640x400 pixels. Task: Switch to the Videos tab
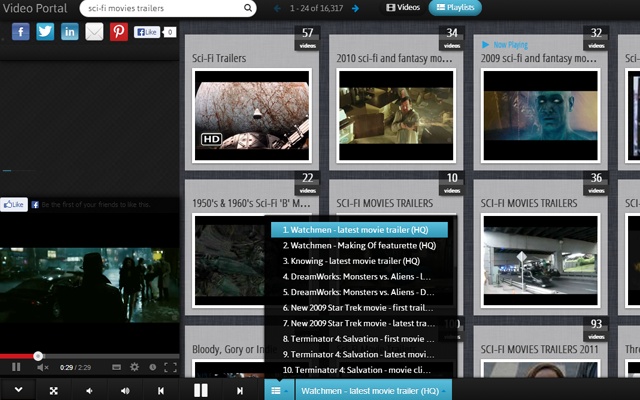pyautogui.click(x=403, y=7)
